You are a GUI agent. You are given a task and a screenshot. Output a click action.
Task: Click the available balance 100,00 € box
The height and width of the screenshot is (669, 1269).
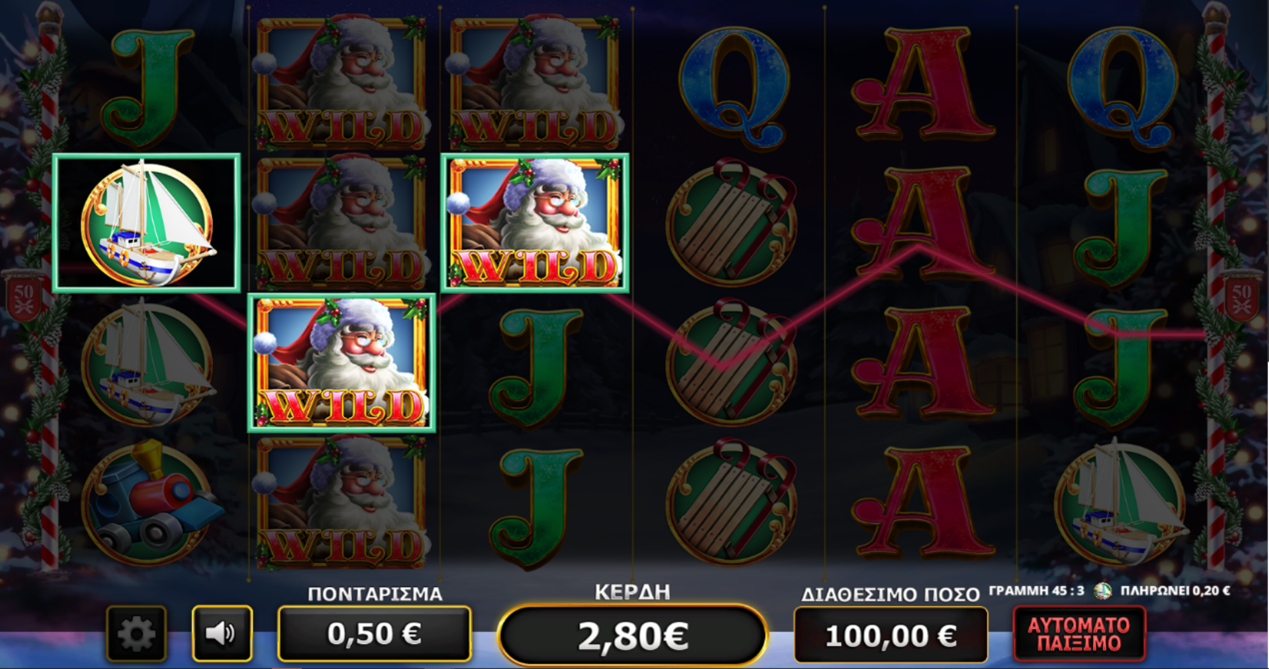(890, 635)
